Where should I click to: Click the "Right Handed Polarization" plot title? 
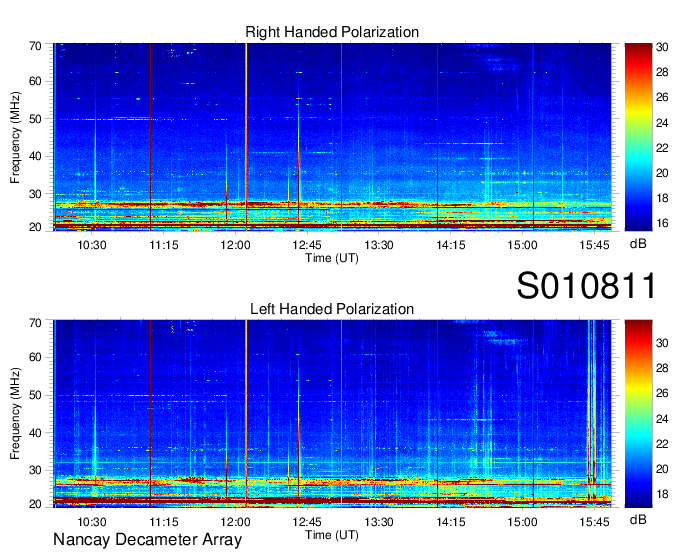click(332, 32)
